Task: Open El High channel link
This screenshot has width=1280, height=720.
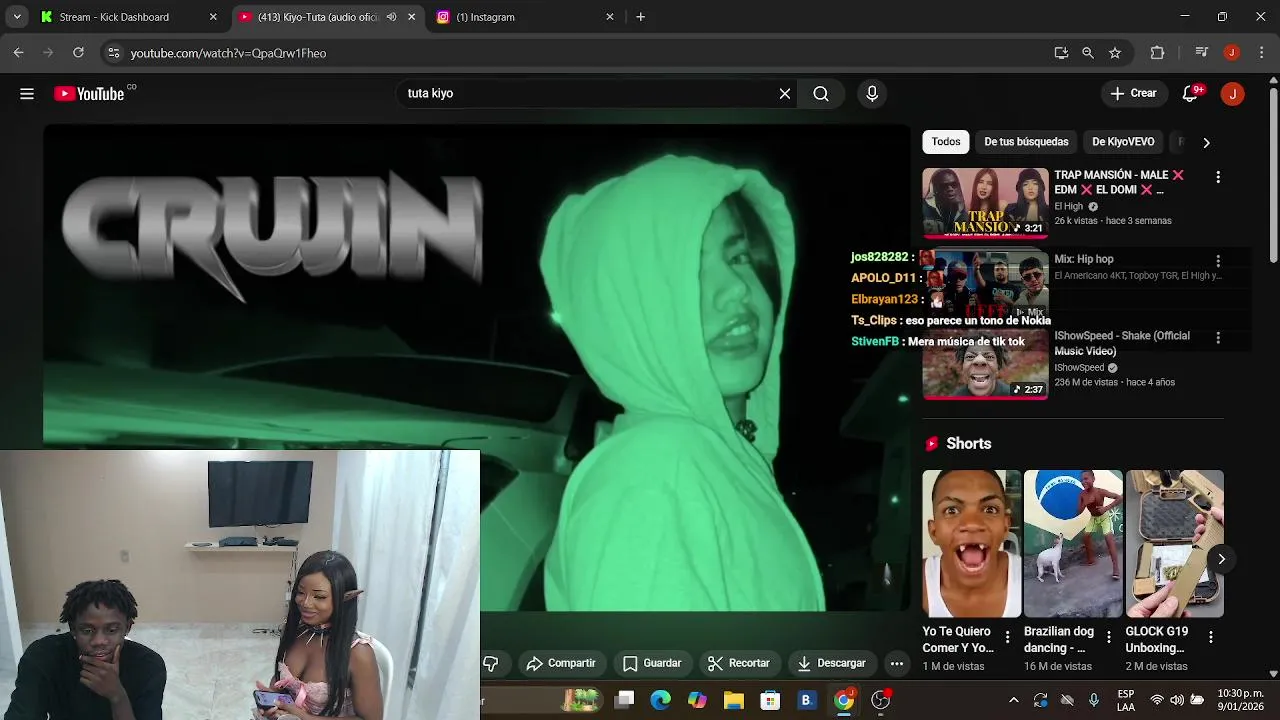Action: 1068,207
